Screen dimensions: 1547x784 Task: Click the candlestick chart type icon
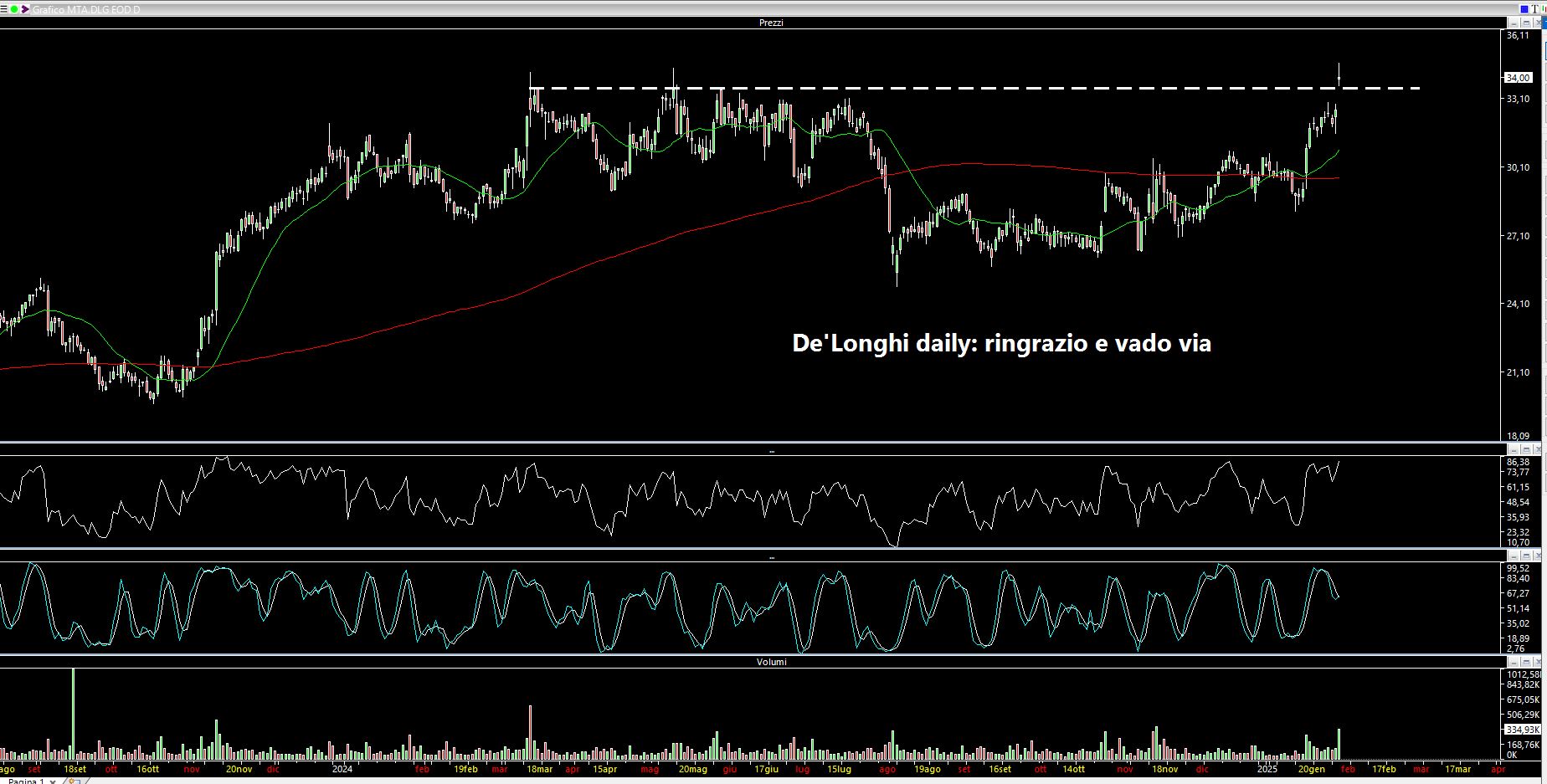click(1544, 9)
